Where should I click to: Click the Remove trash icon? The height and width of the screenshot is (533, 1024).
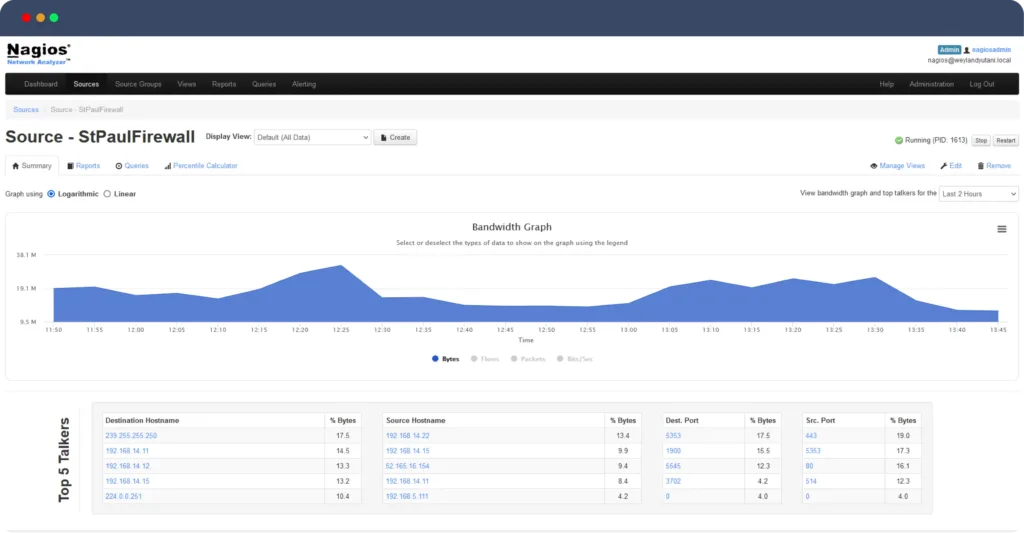(981, 166)
